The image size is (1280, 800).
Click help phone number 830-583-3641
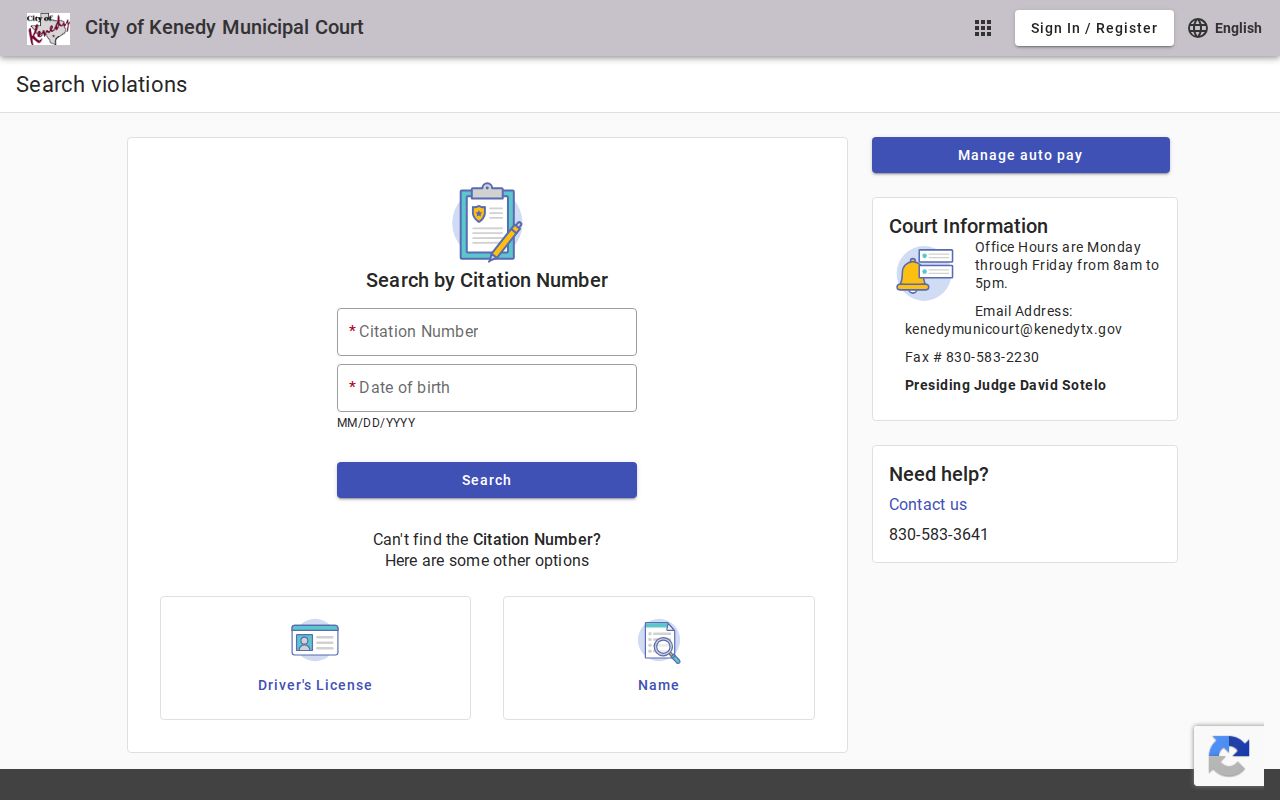(938, 534)
